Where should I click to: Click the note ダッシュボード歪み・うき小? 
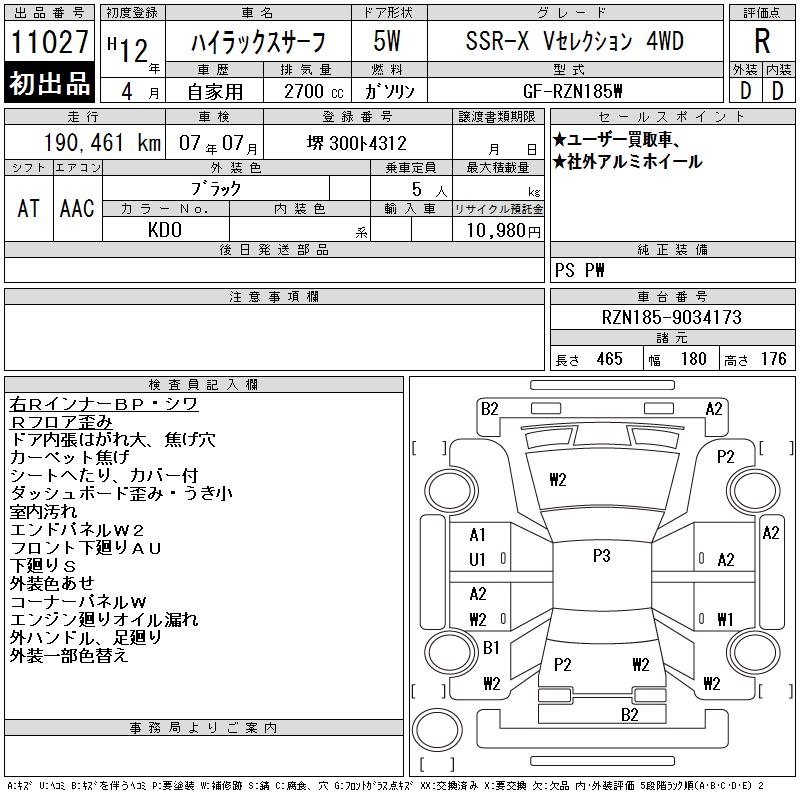coord(121,493)
